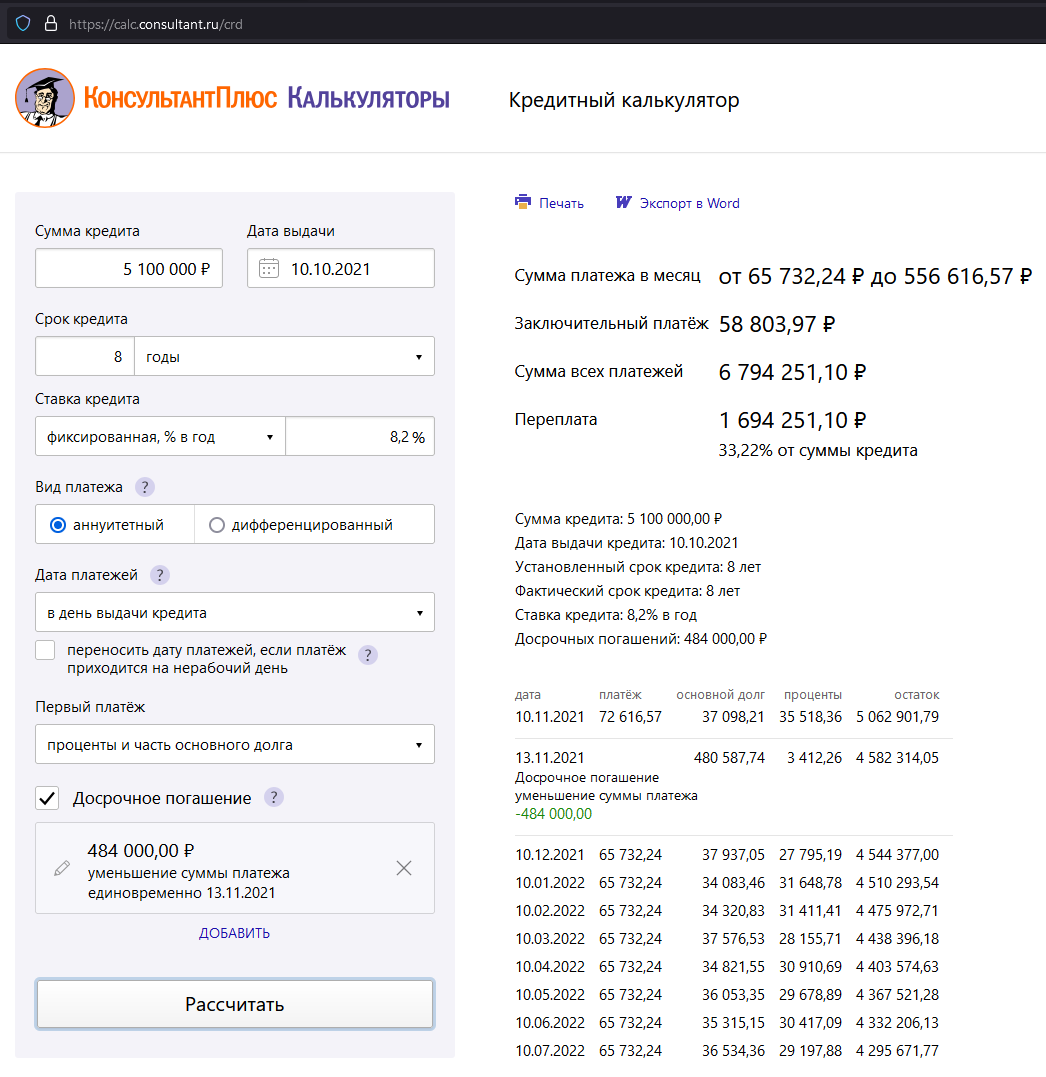The height and width of the screenshot is (1077, 1046).
Task: Click final payment value 58 803,97 ₽
Action: click(777, 324)
